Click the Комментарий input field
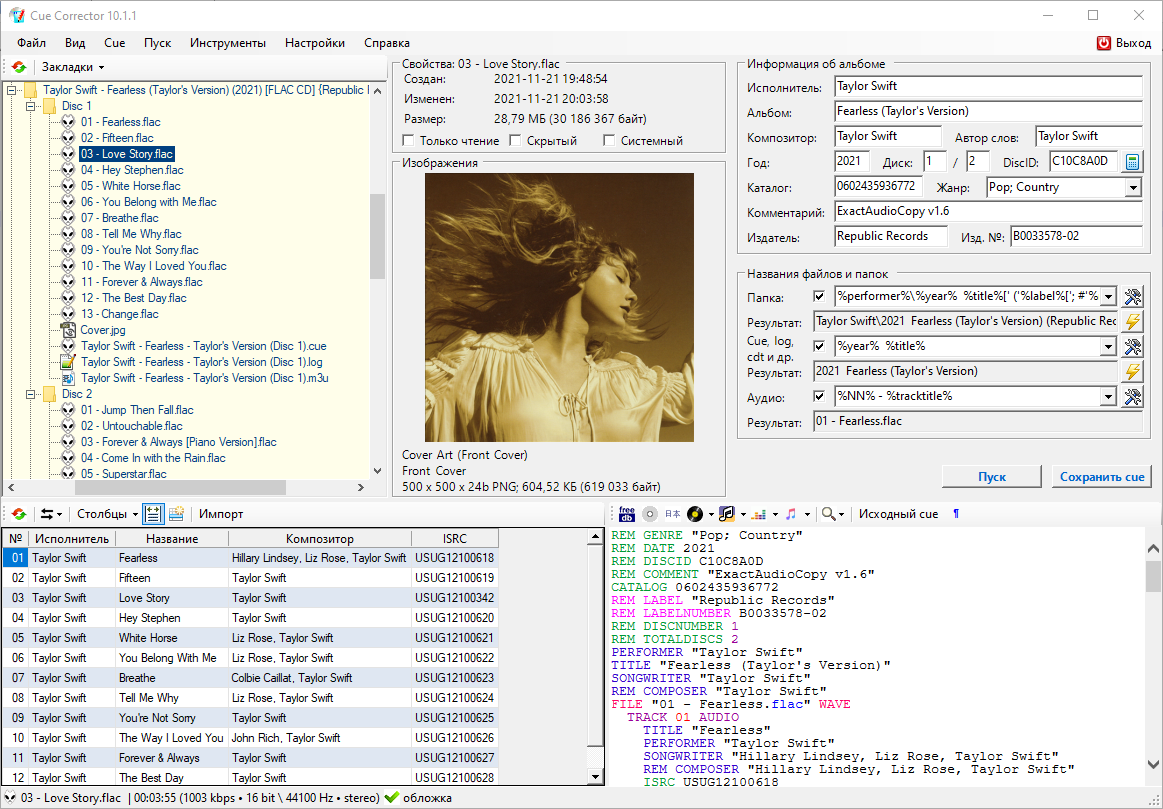The image size is (1163, 809). point(988,212)
